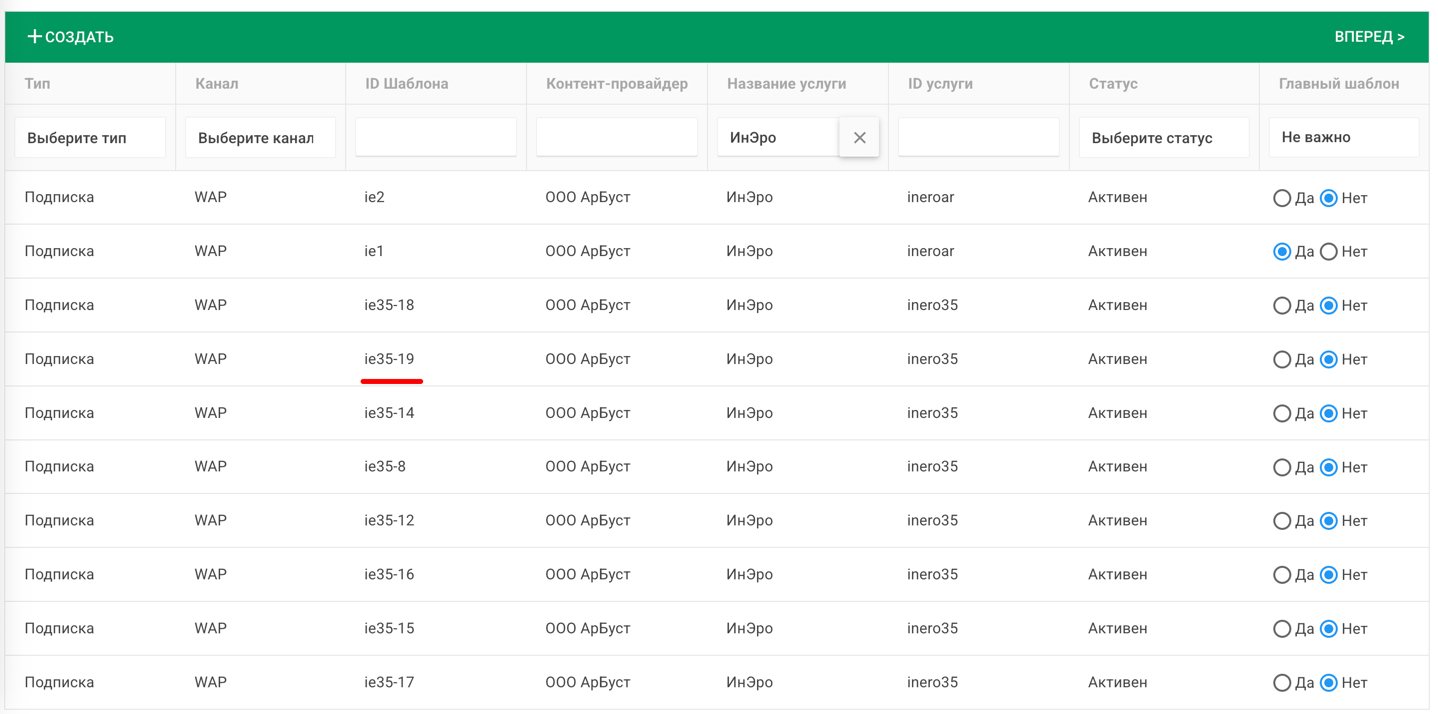Image resolution: width=1438 pixels, height=714 pixels.
Task: Focus the ID услуги filter field
Action: [978, 138]
